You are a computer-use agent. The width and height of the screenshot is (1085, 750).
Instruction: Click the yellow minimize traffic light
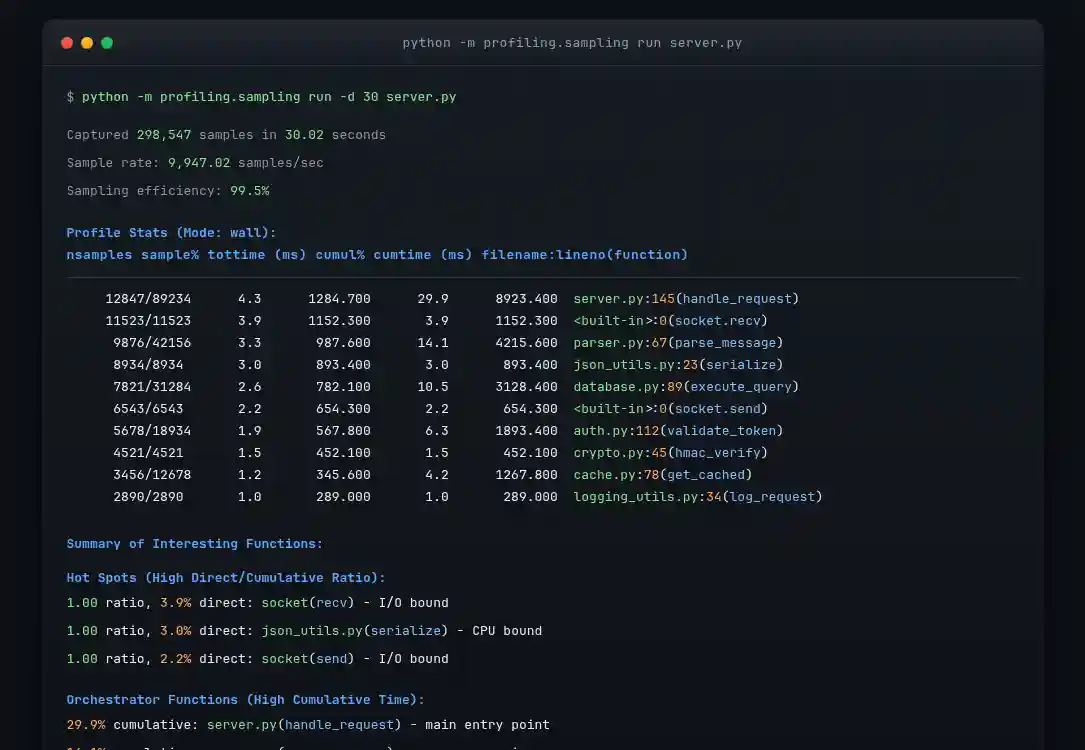tap(86, 43)
